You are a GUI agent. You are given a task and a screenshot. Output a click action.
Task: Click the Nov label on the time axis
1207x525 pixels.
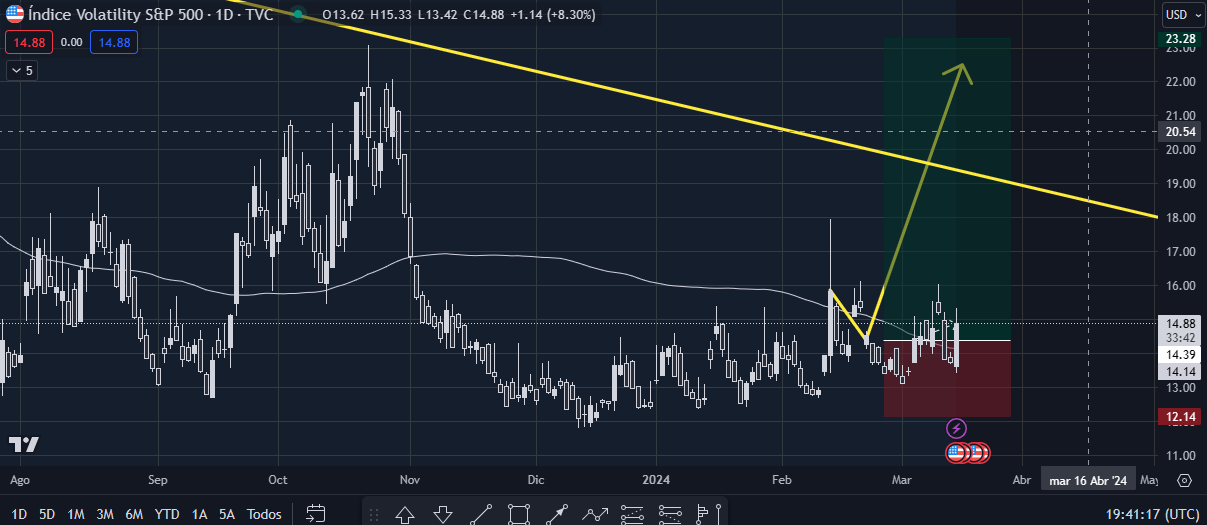click(x=410, y=480)
